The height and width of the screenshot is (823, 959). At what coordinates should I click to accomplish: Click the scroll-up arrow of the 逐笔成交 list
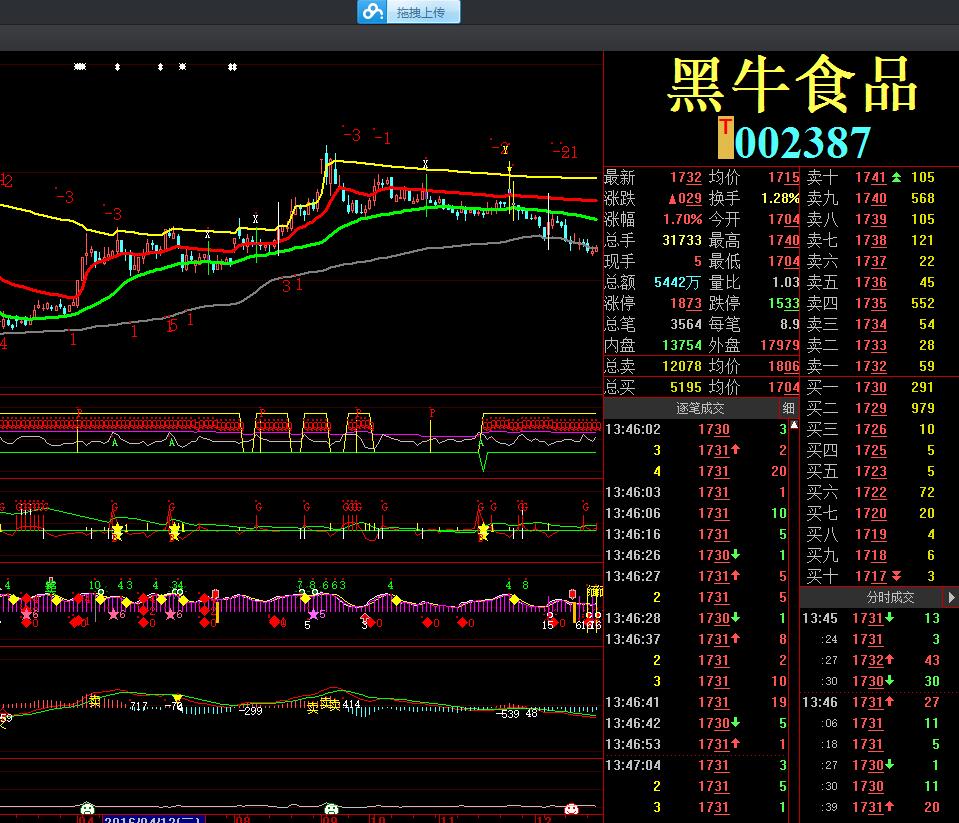click(x=794, y=424)
